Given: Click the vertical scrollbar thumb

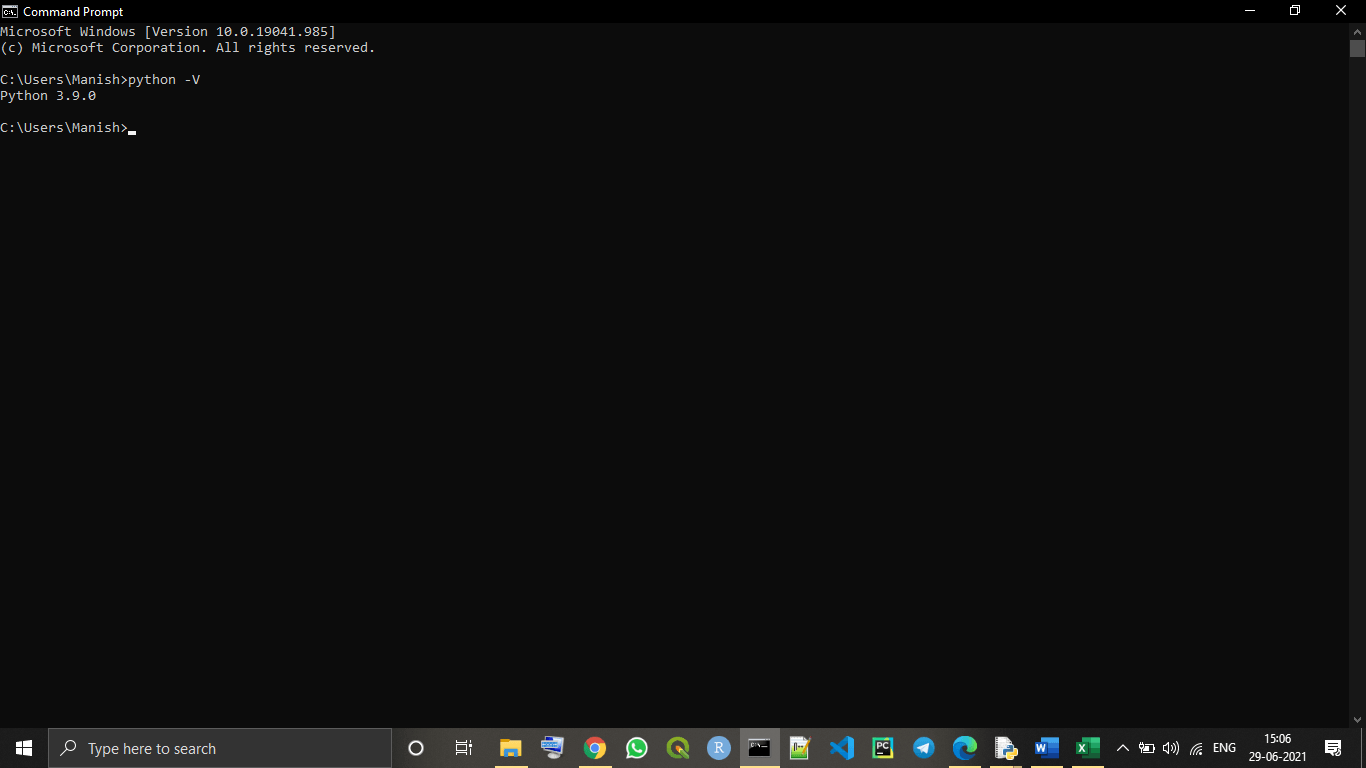Looking at the screenshot, I should click(x=1357, y=48).
